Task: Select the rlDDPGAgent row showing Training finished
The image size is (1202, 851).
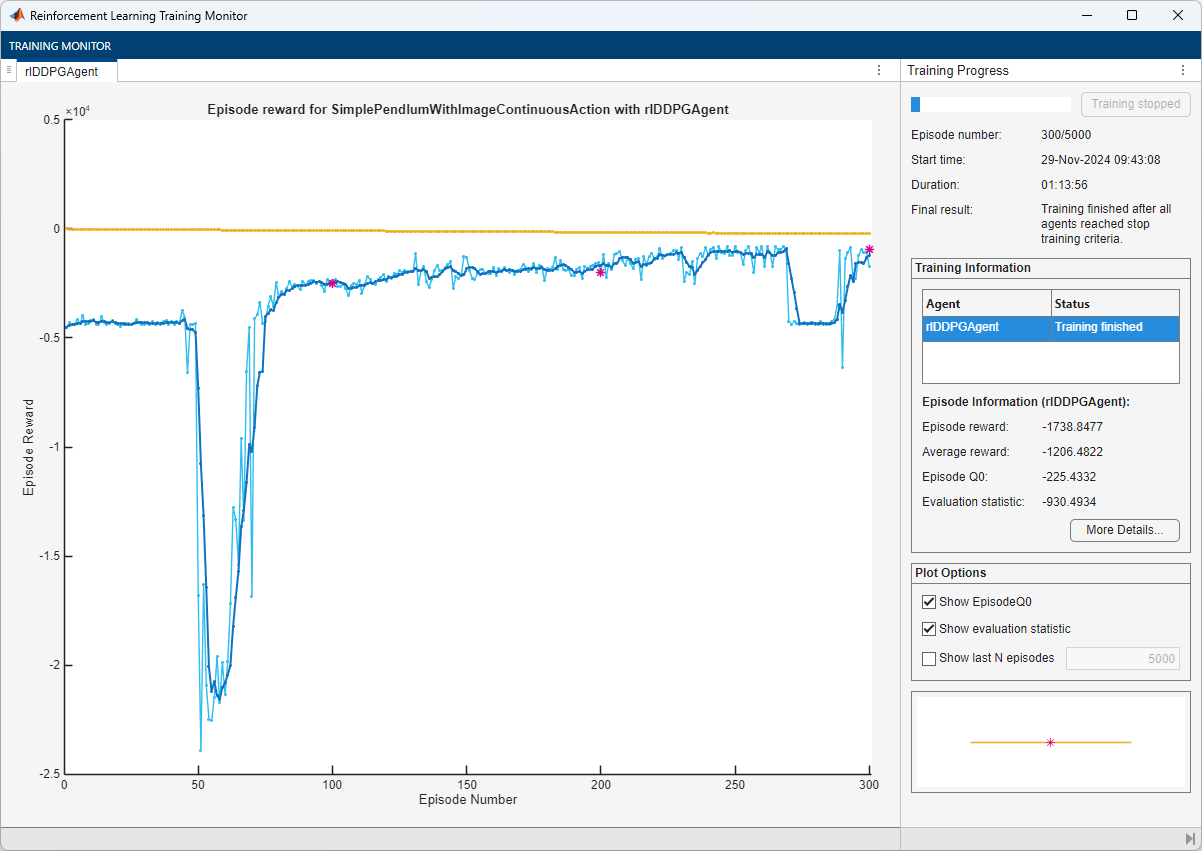Action: [x=1050, y=327]
